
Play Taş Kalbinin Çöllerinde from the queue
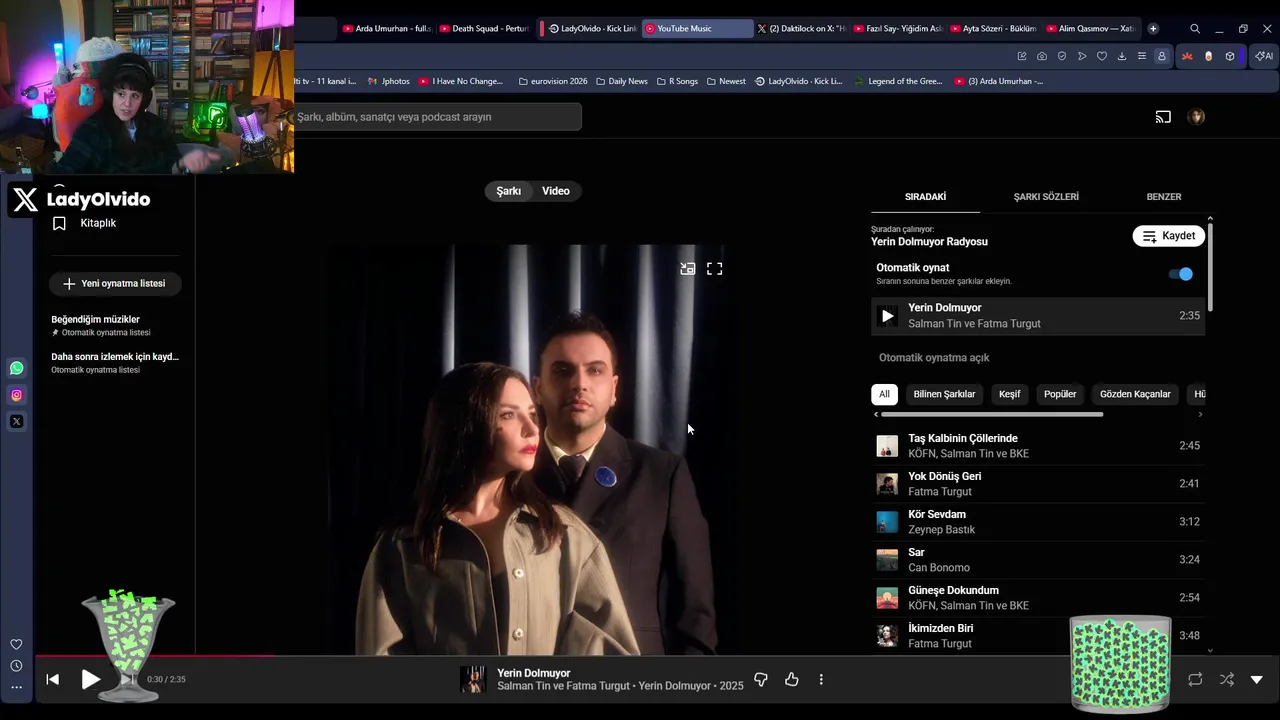click(1038, 446)
